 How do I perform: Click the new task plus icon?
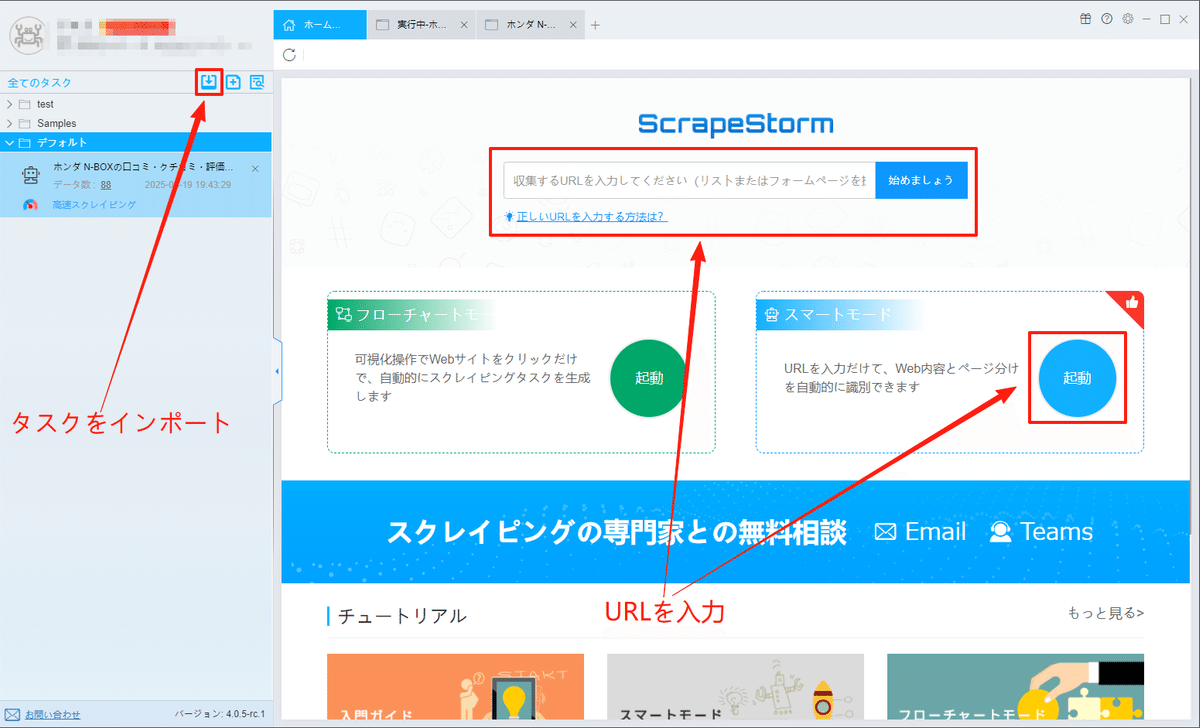coord(233,82)
